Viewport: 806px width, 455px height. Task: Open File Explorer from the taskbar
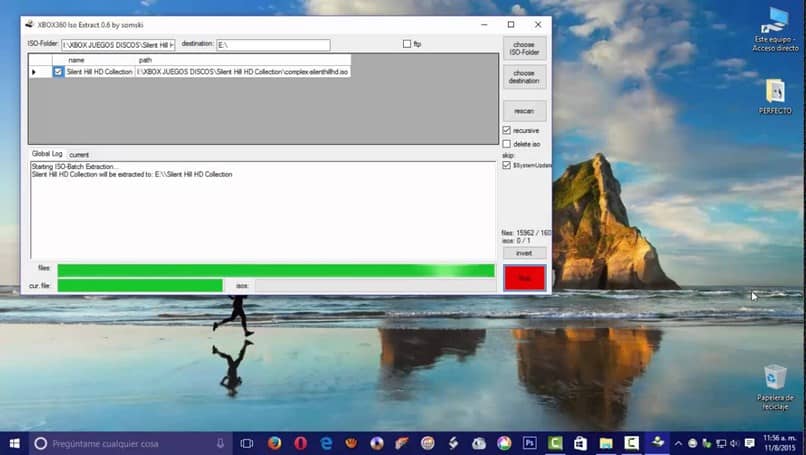click(x=606, y=443)
